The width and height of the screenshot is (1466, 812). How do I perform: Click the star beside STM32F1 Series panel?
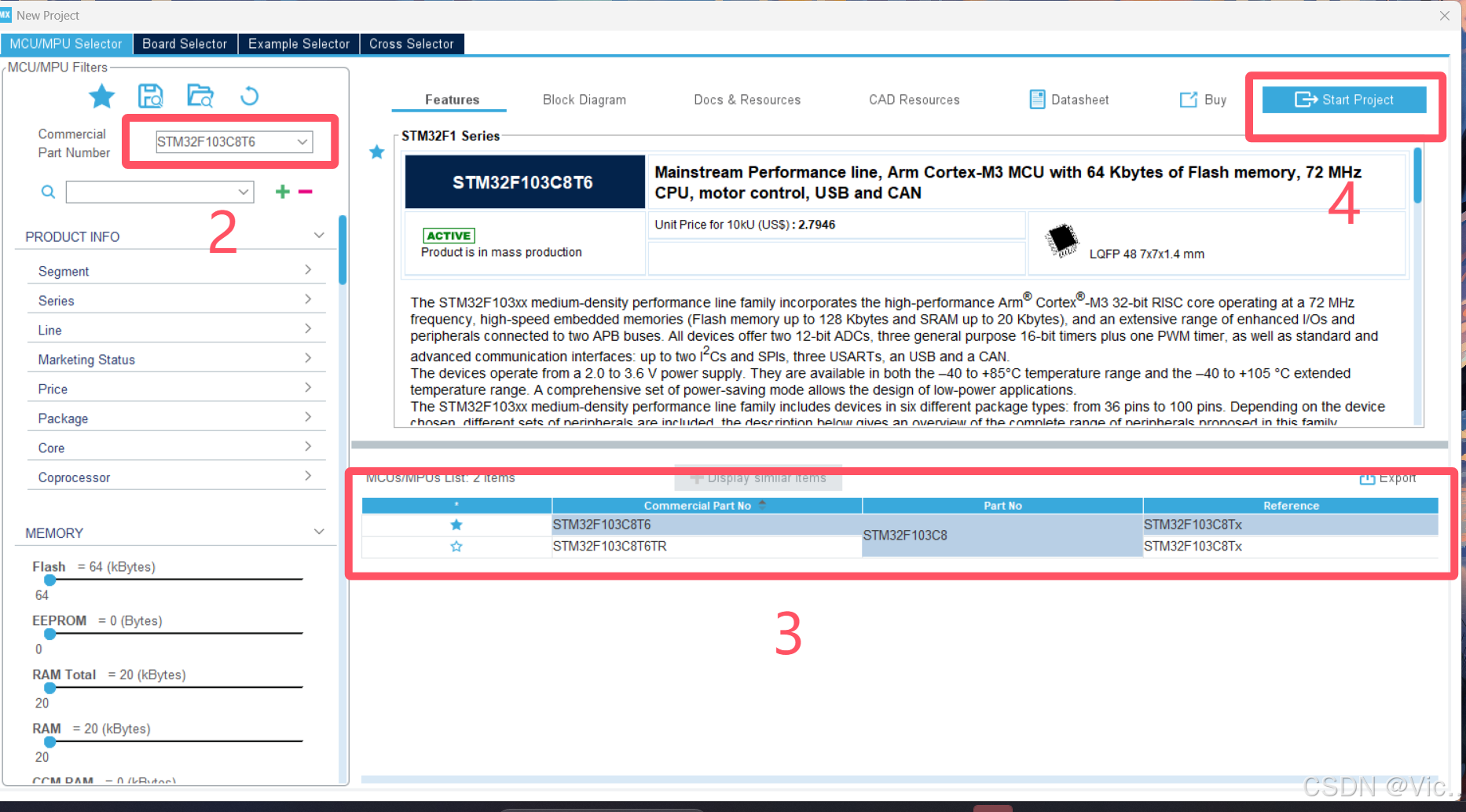point(377,152)
